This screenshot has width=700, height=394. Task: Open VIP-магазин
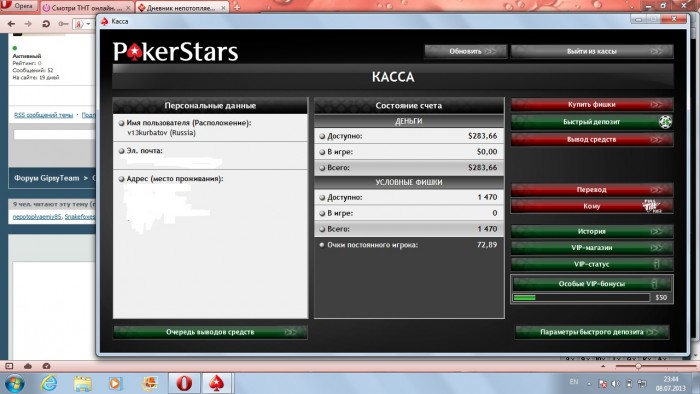coord(592,248)
